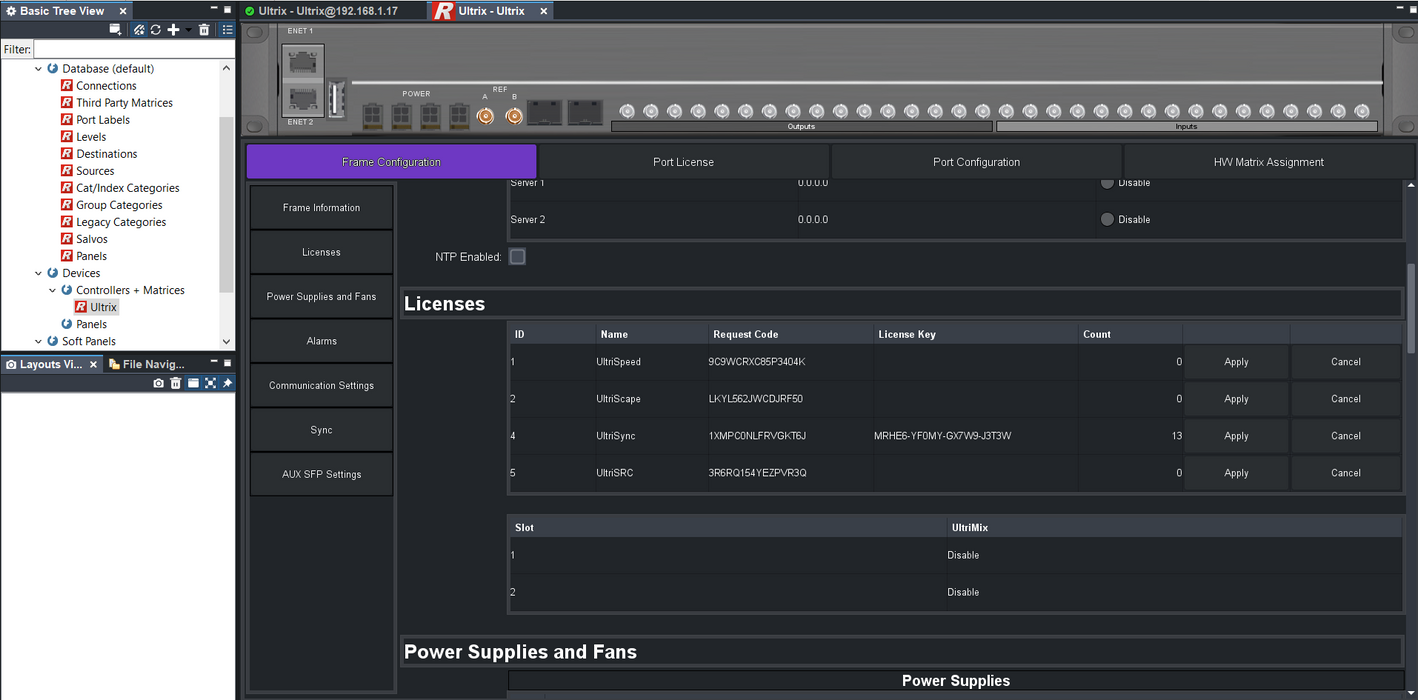Screen dimensions: 1418x700
Task: Click the main panel vertical scrollbar
Action: 1411,308
